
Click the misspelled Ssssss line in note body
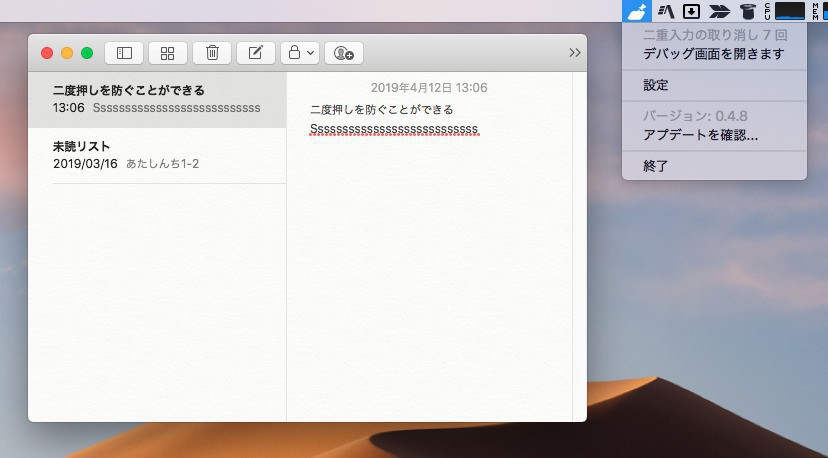click(394, 129)
